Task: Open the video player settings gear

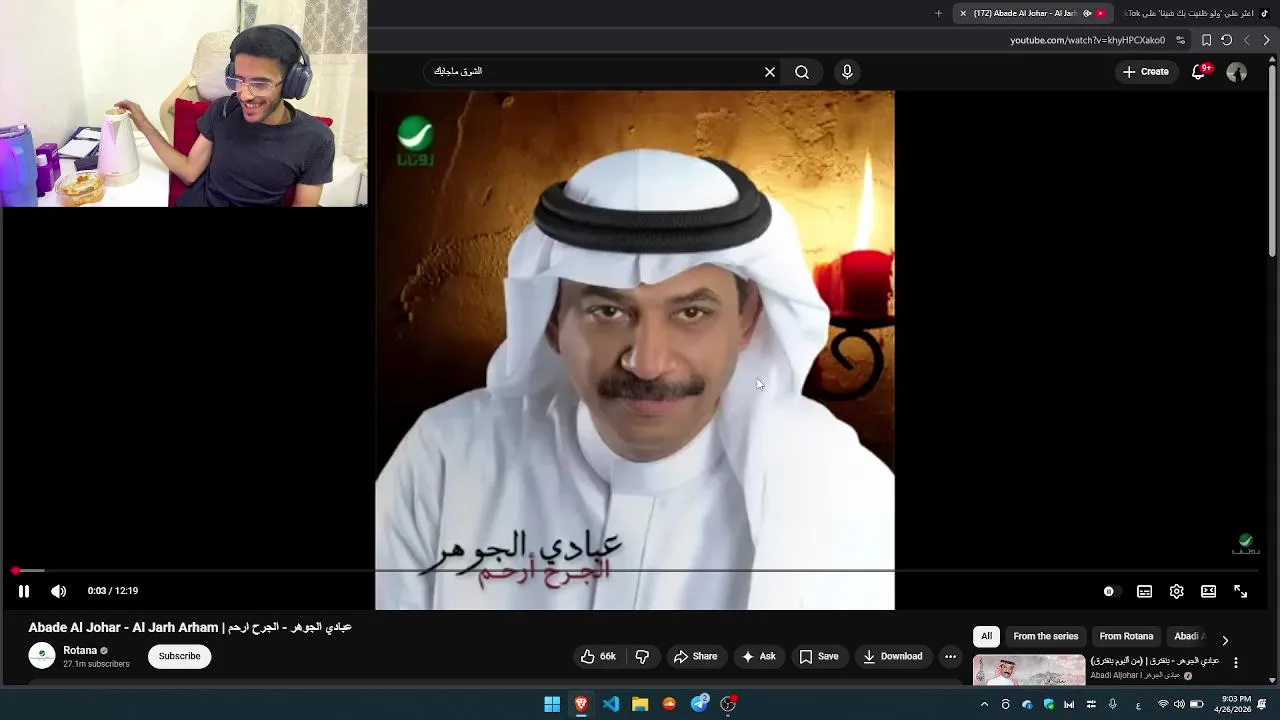Action: click(x=1177, y=592)
